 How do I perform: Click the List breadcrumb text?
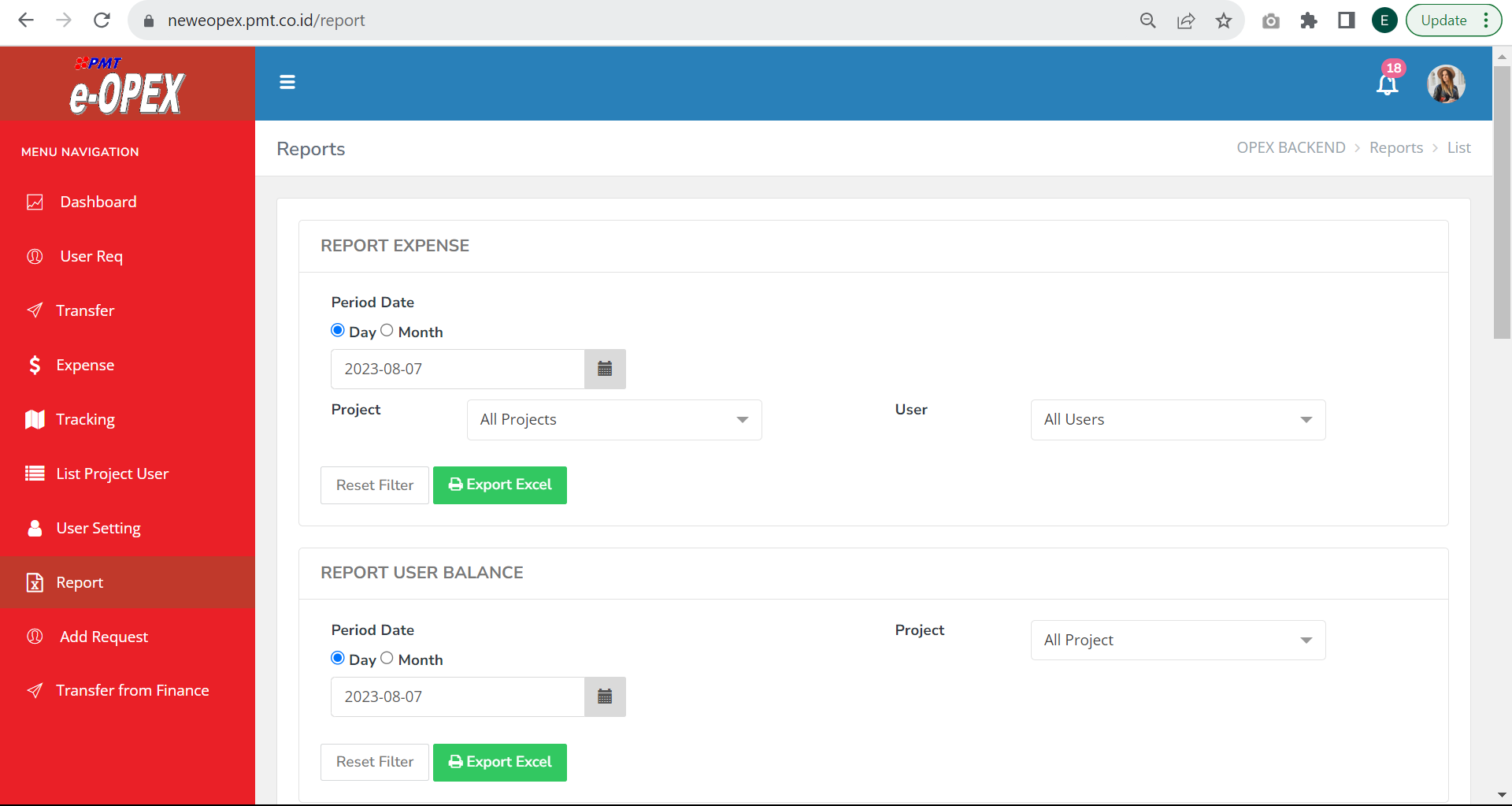click(x=1459, y=148)
